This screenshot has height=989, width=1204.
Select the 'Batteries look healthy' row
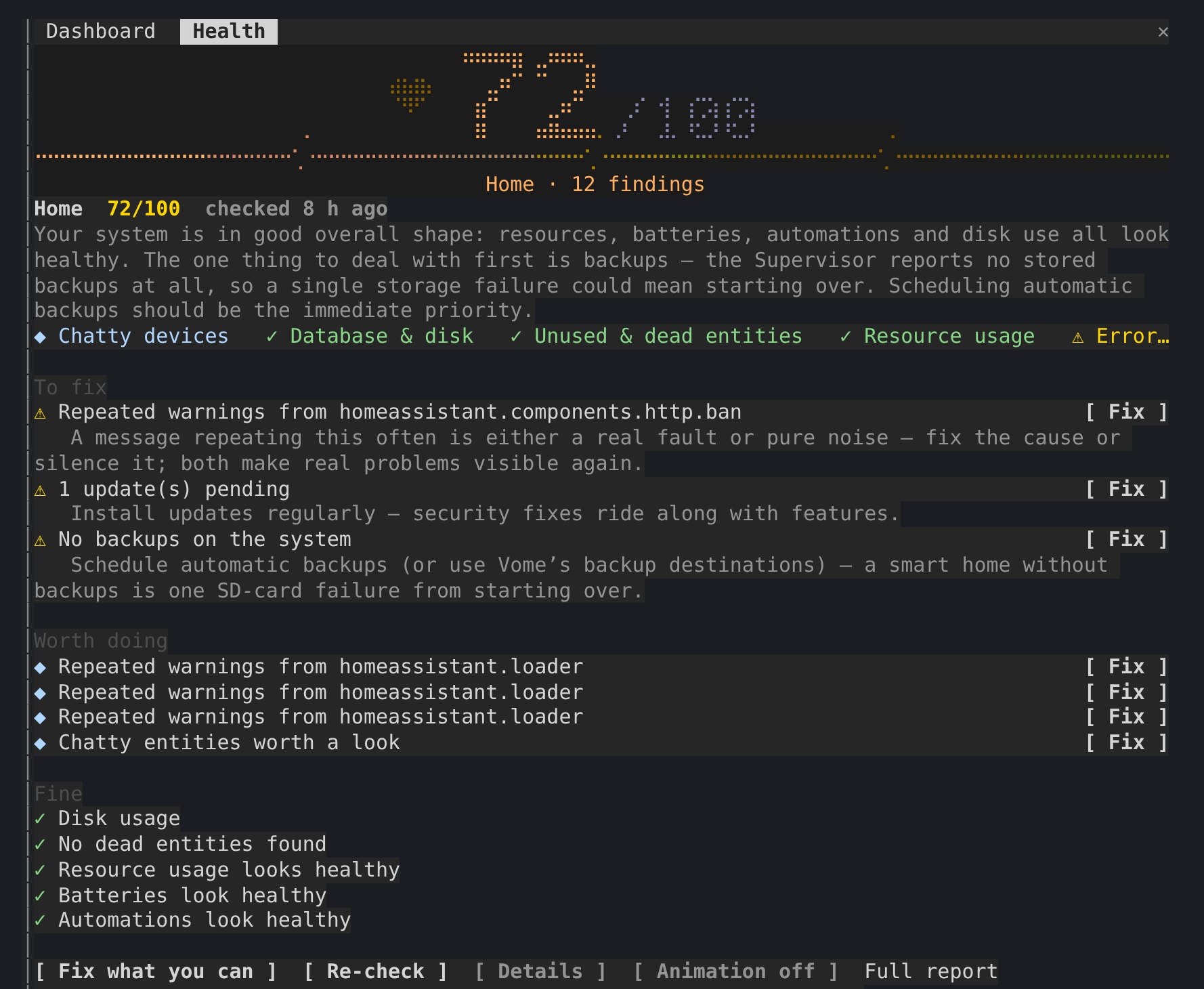click(180, 896)
